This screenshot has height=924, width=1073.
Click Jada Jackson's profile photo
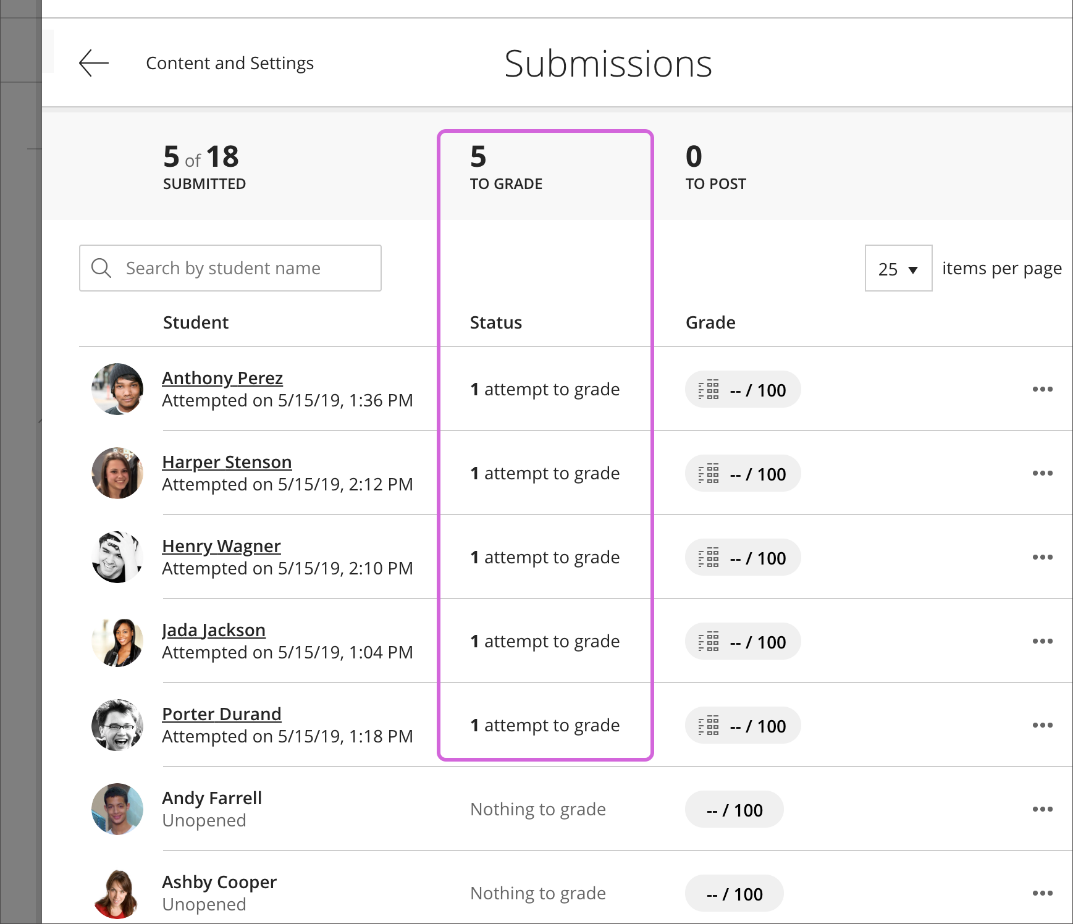117,641
